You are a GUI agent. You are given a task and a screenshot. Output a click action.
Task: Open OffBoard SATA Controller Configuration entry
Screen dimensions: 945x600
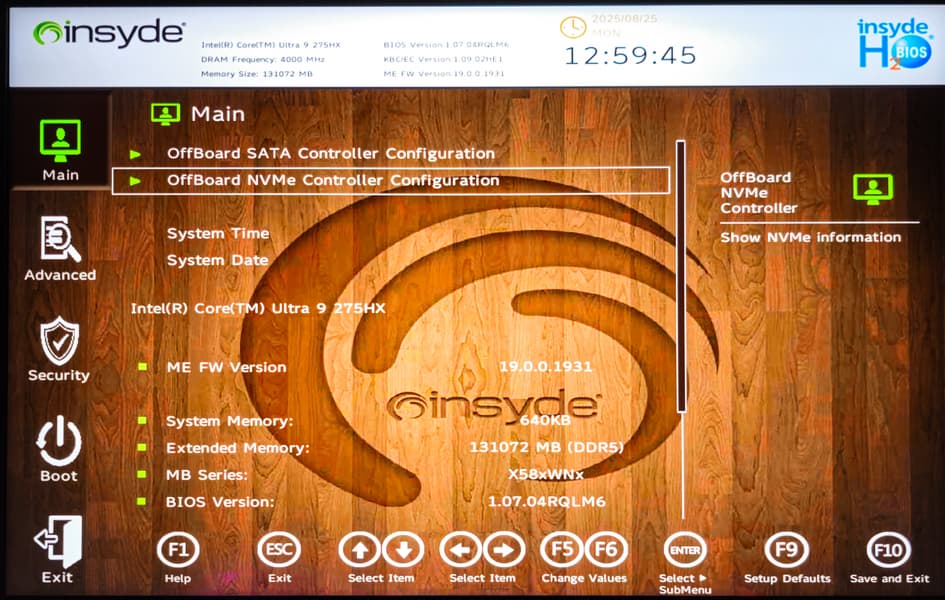331,154
